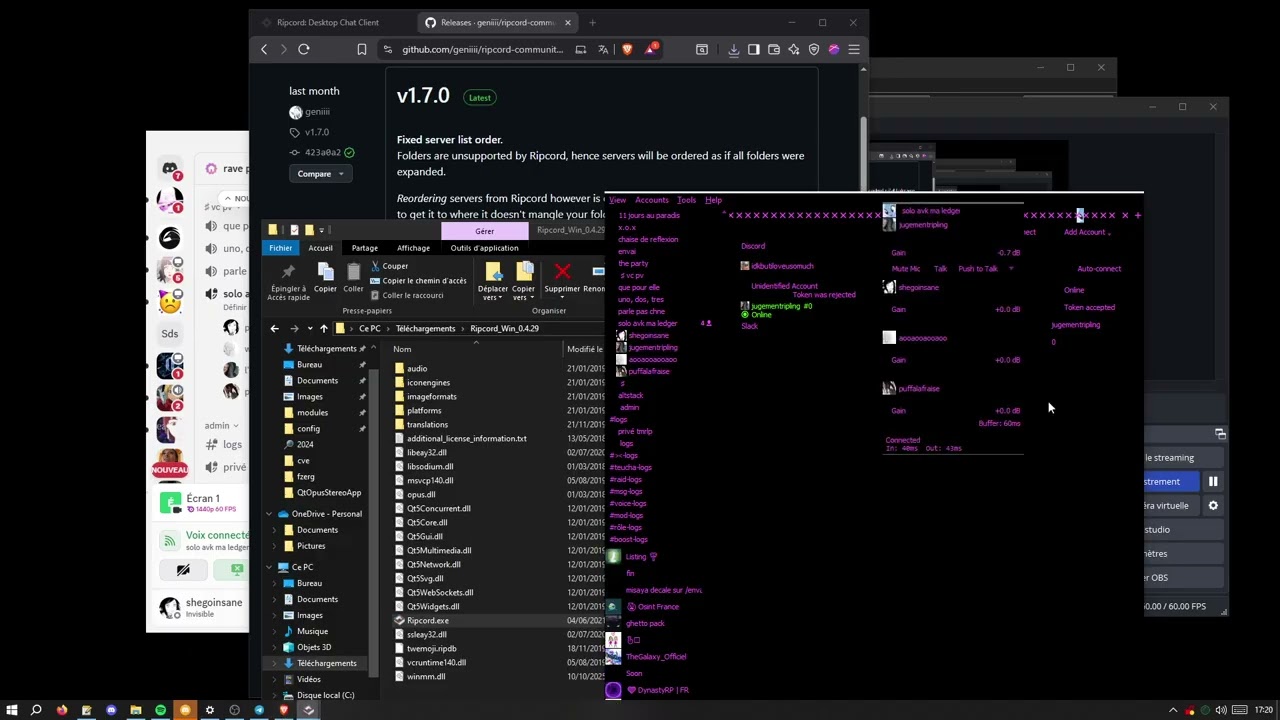Open the browser hamburger menu
1280x720 pixels.
854,49
